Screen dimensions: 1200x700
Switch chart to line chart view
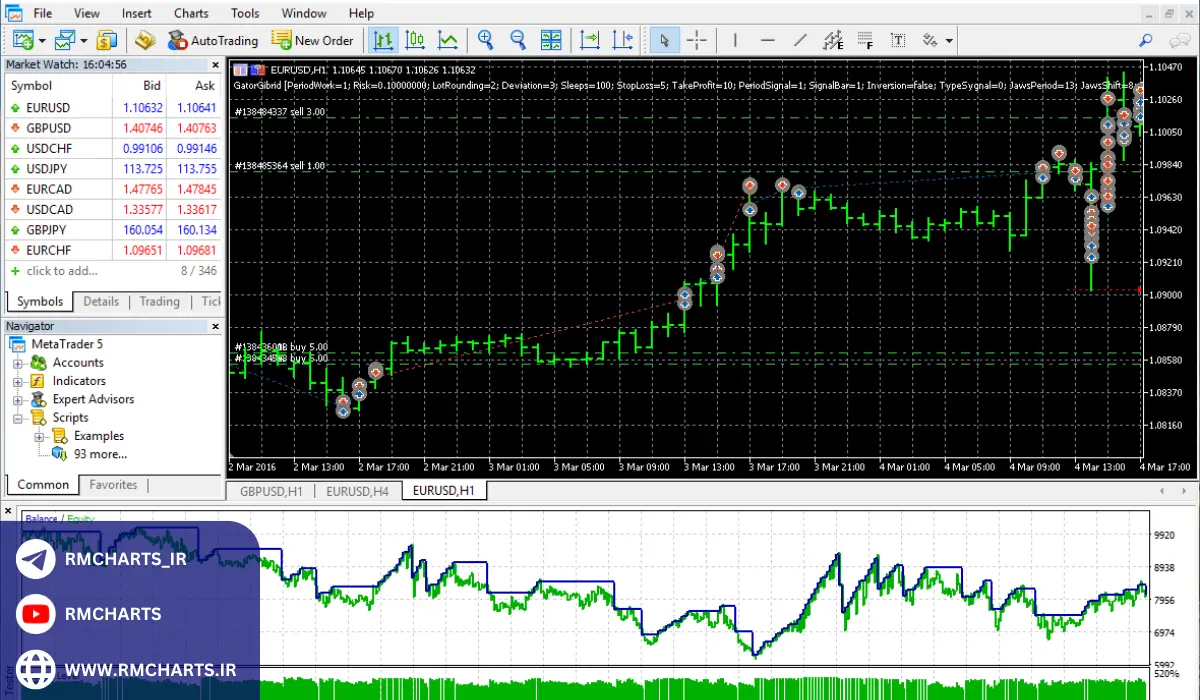tap(448, 40)
